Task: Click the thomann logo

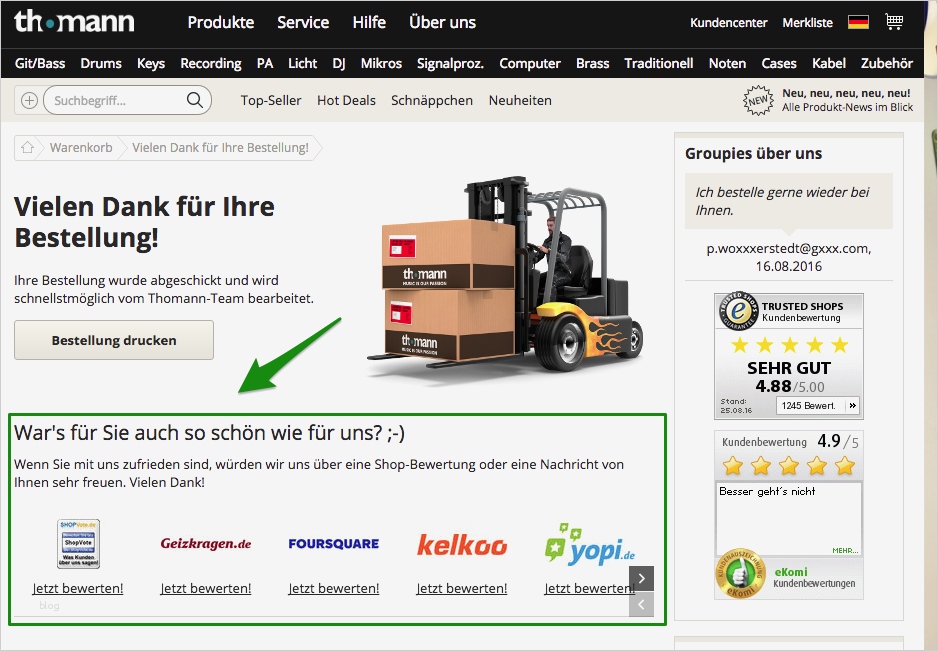Action: [74, 22]
